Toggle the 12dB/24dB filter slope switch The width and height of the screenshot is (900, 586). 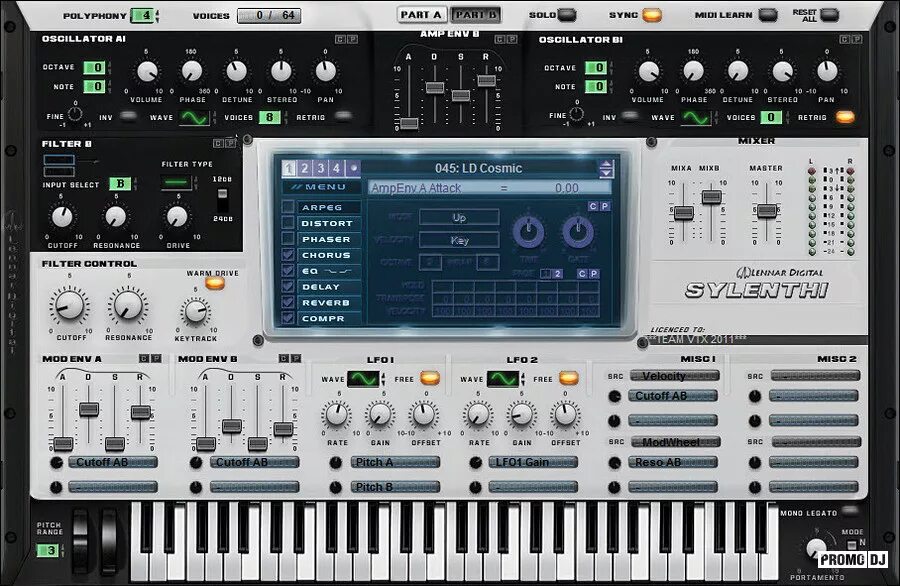tap(222, 199)
